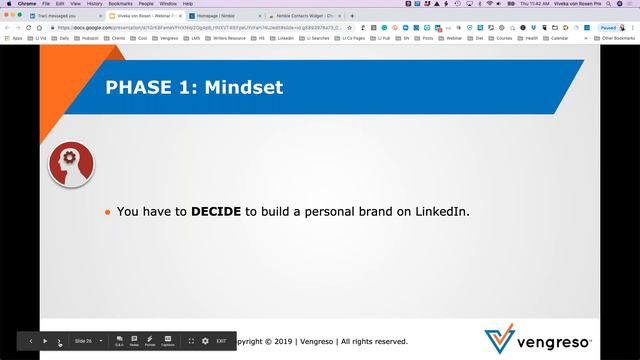The width and height of the screenshot is (640, 360).
Task: Open the File menu
Action: [46, 4]
